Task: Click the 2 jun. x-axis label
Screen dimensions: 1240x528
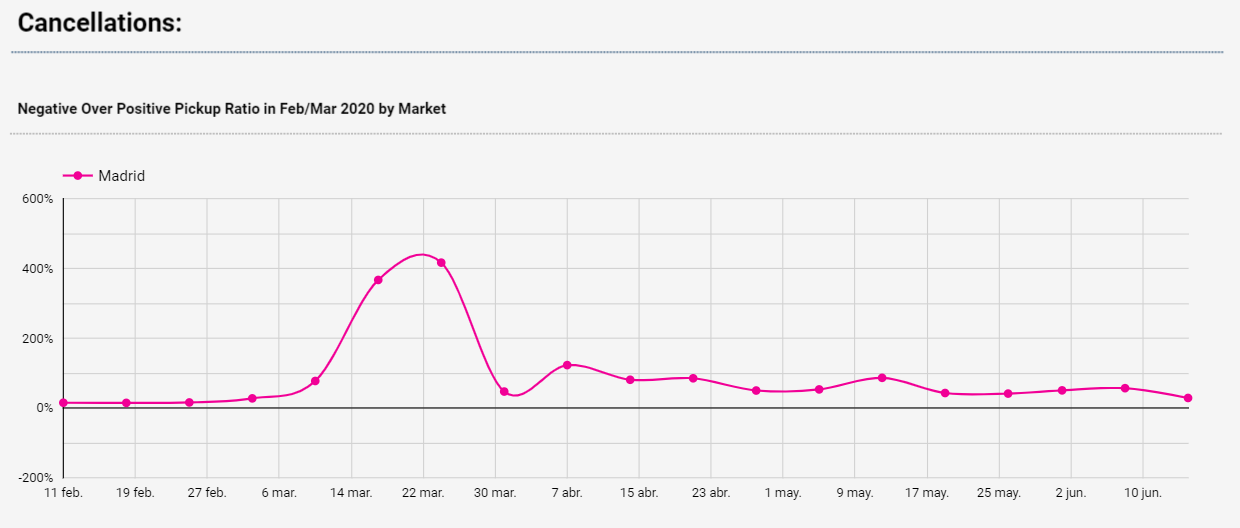Action: pyautogui.click(x=1071, y=493)
